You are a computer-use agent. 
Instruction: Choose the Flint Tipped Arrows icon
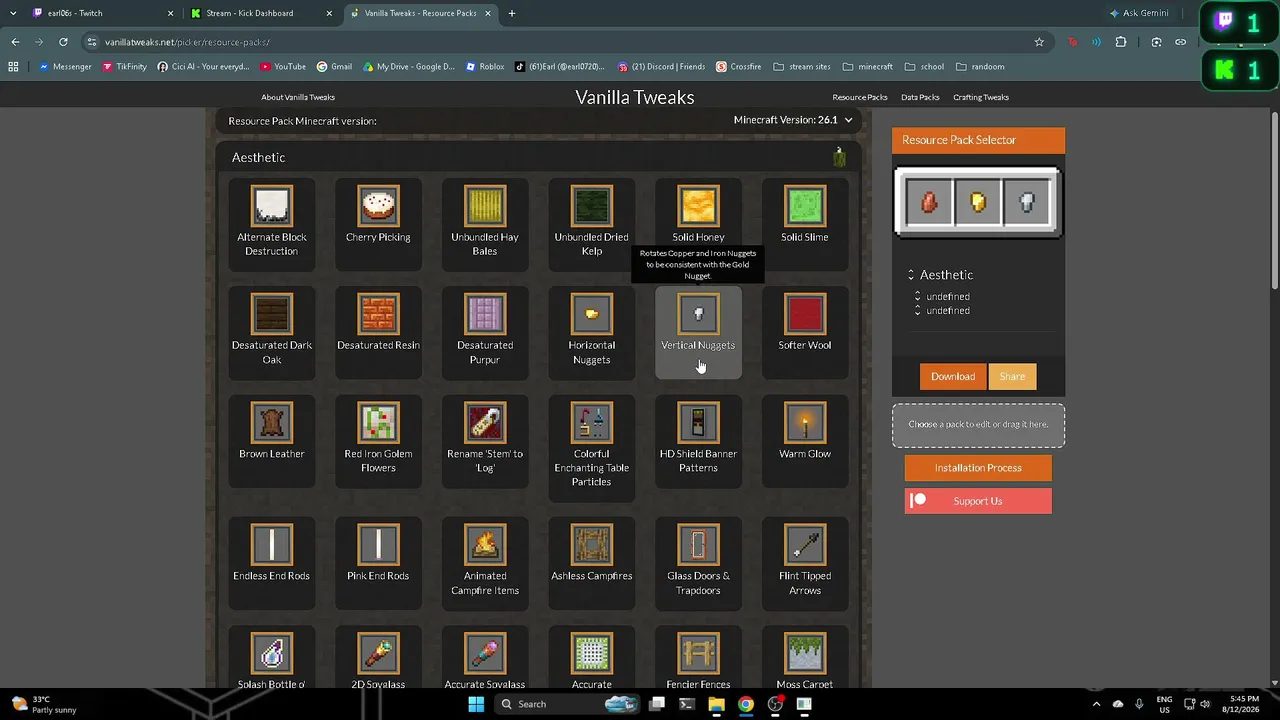(x=805, y=545)
